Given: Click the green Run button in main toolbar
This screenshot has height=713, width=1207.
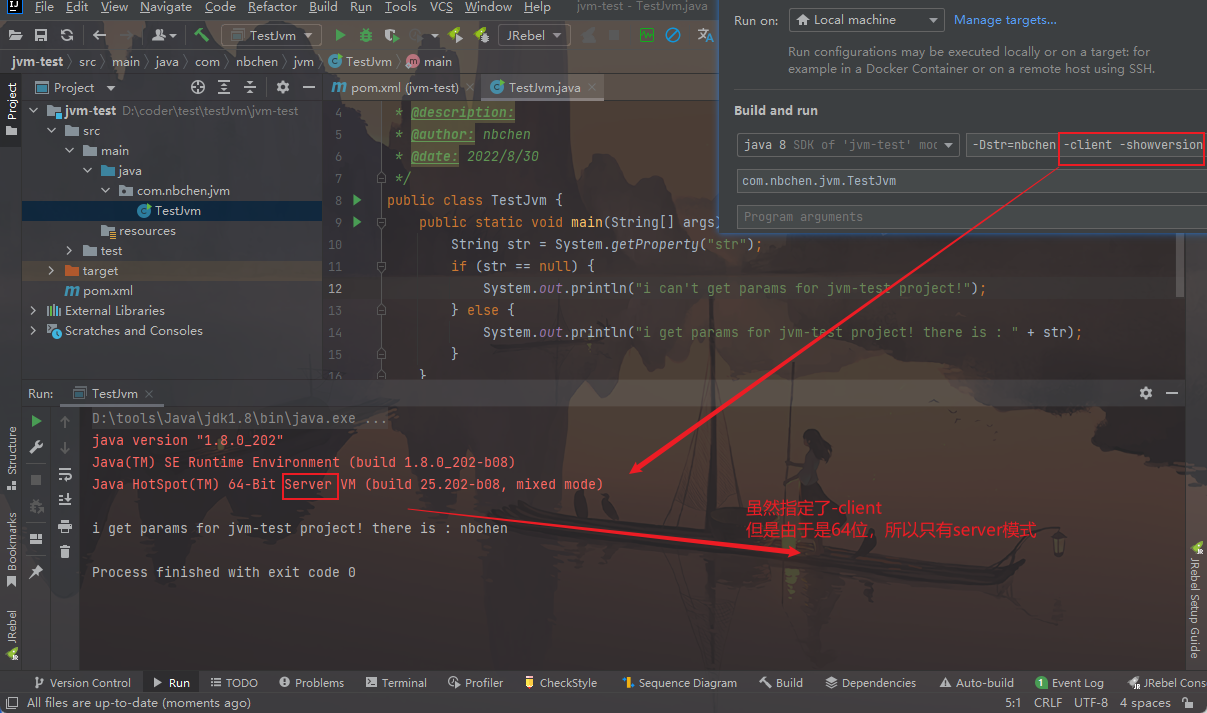Looking at the screenshot, I should click(x=340, y=35).
